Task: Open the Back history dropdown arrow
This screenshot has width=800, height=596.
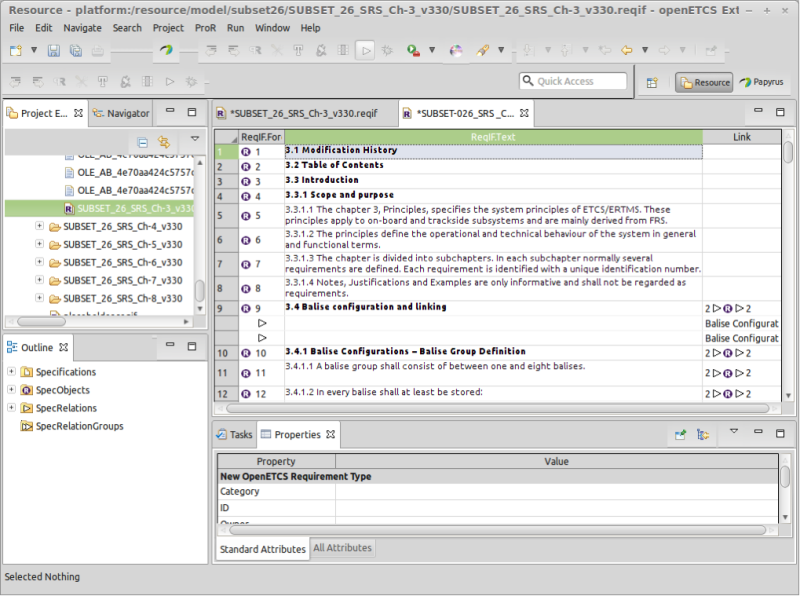Action: pos(645,50)
